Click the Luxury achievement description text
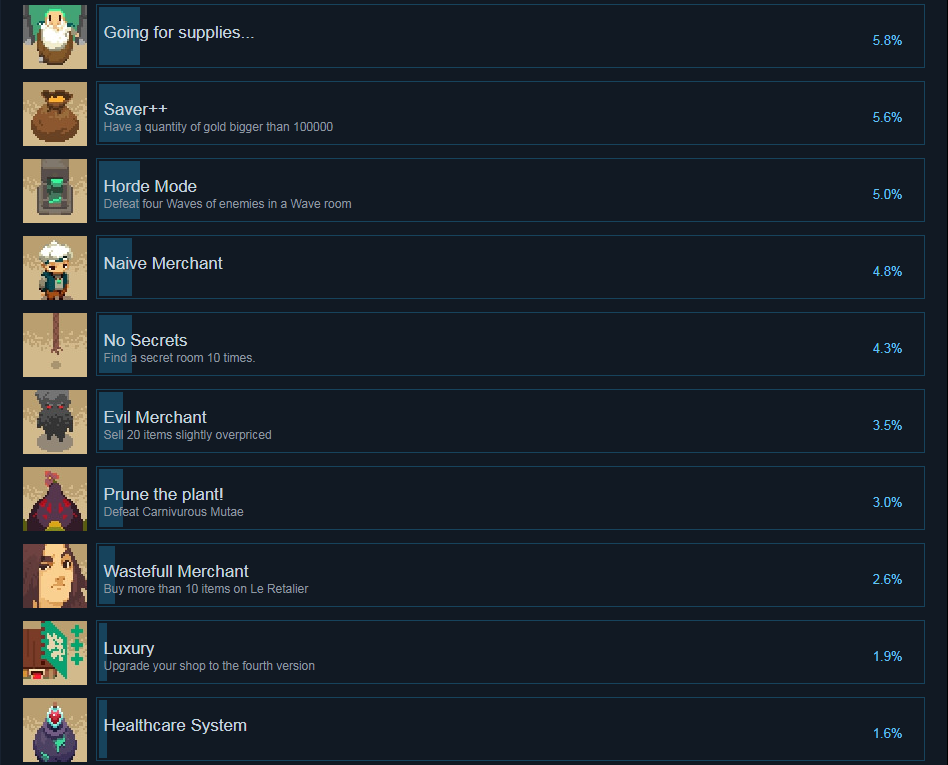 click(x=209, y=666)
